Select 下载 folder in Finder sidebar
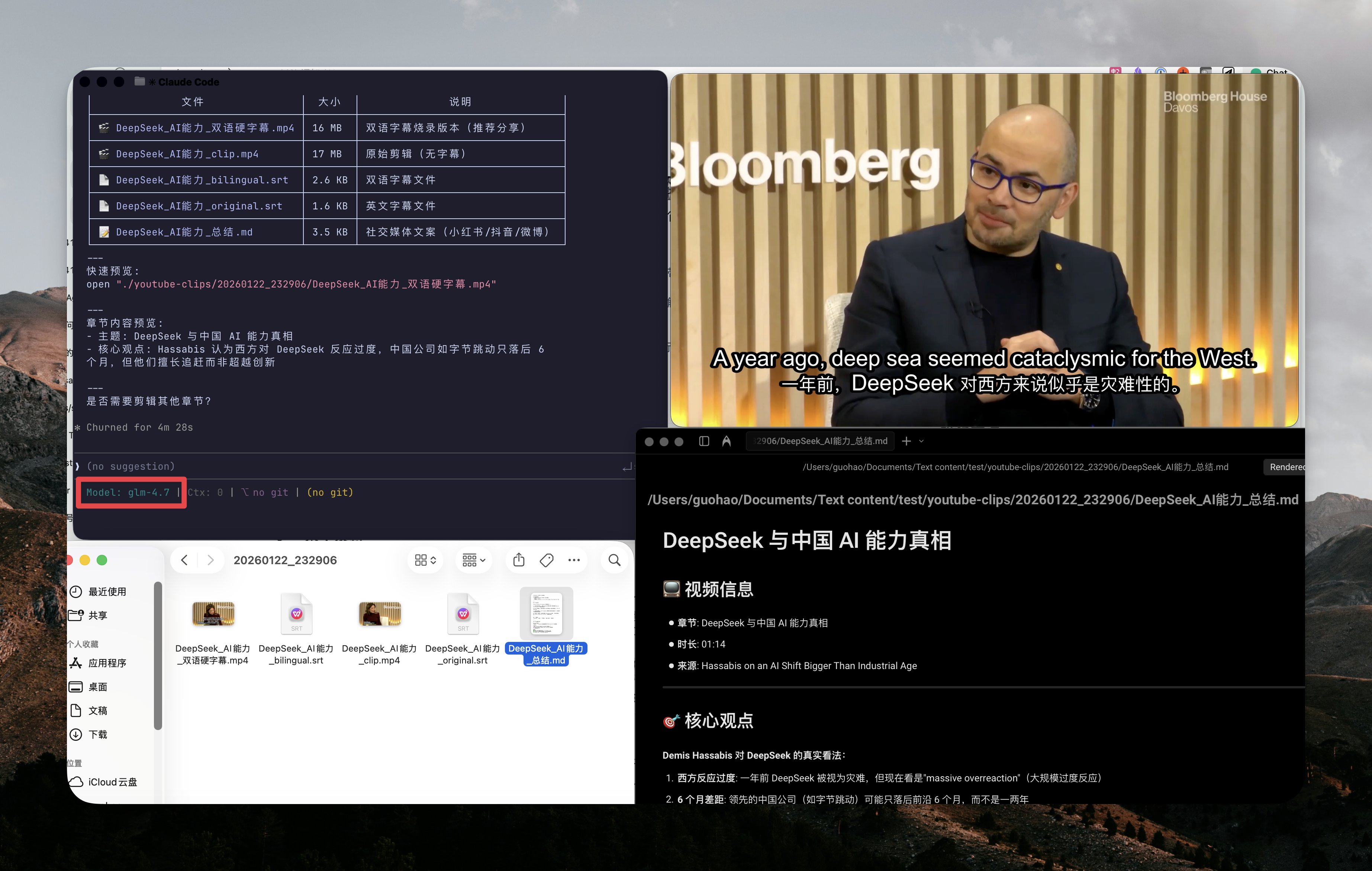 (x=97, y=734)
